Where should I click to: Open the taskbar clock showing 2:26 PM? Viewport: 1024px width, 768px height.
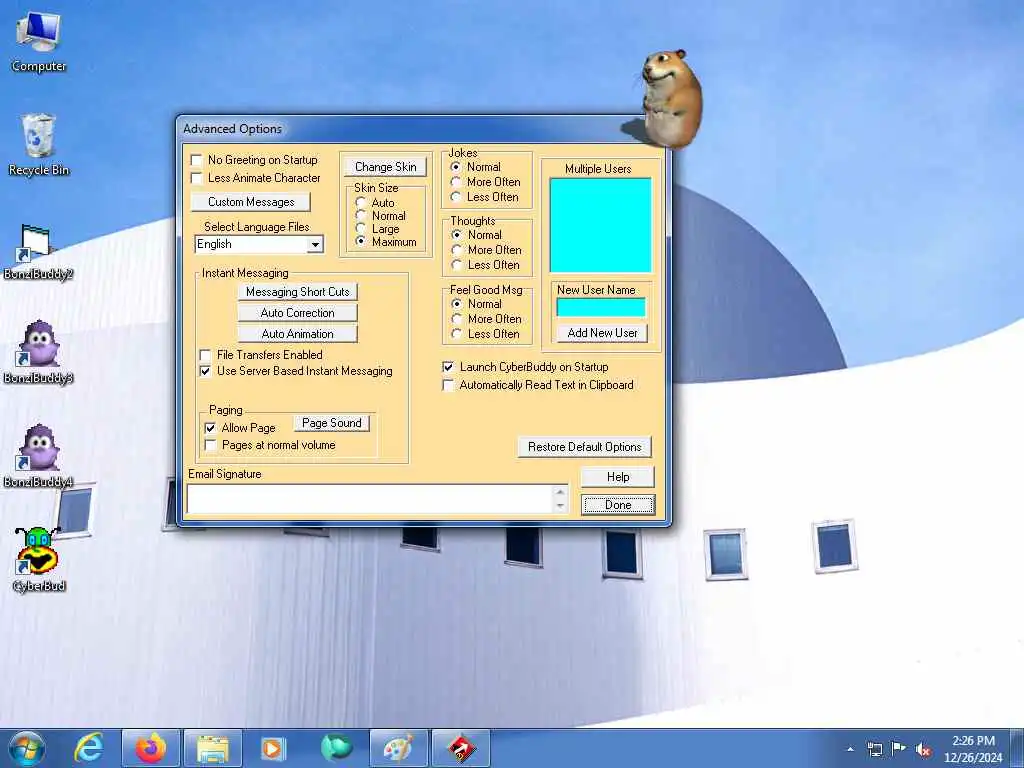[973, 749]
